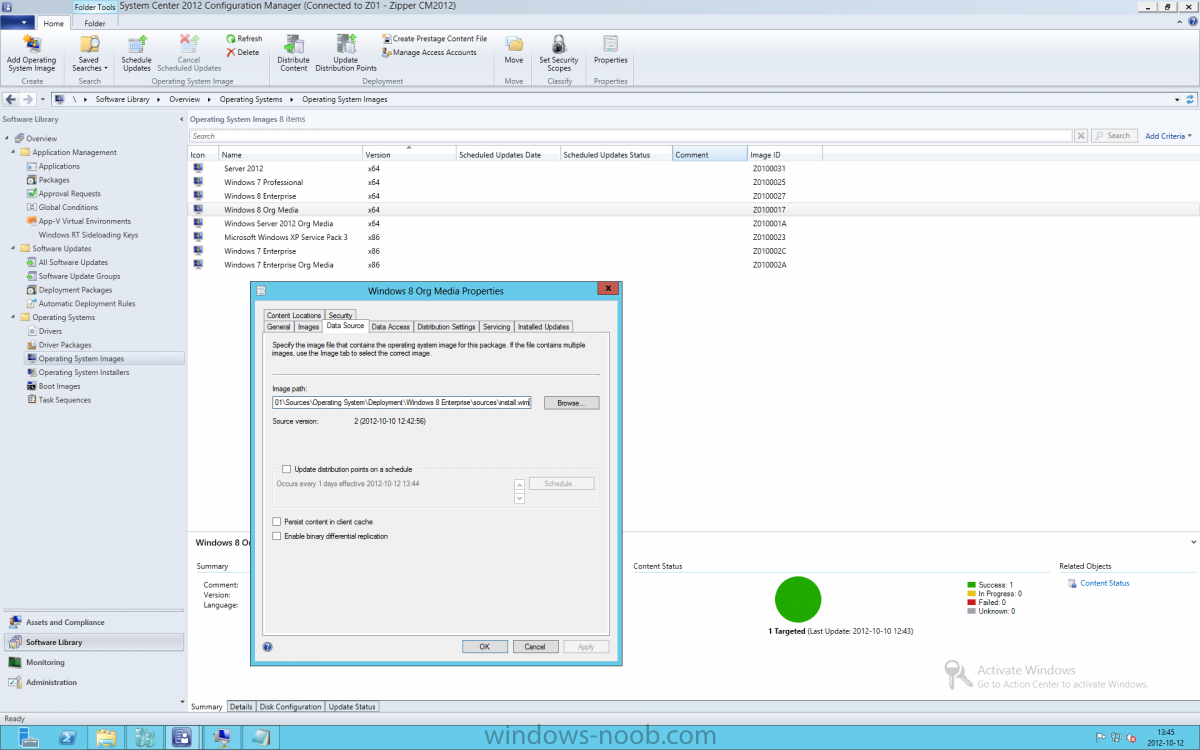Click Move ribbon icon
Viewport: 1200px width, 750px height.
click(x=514, y=50)
